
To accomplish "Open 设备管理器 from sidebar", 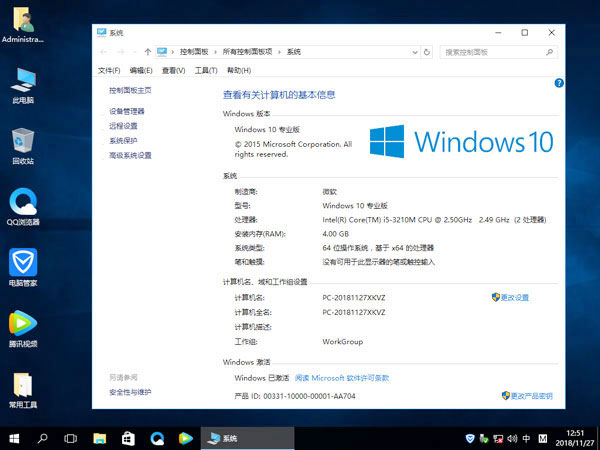I will click(127, 111).
